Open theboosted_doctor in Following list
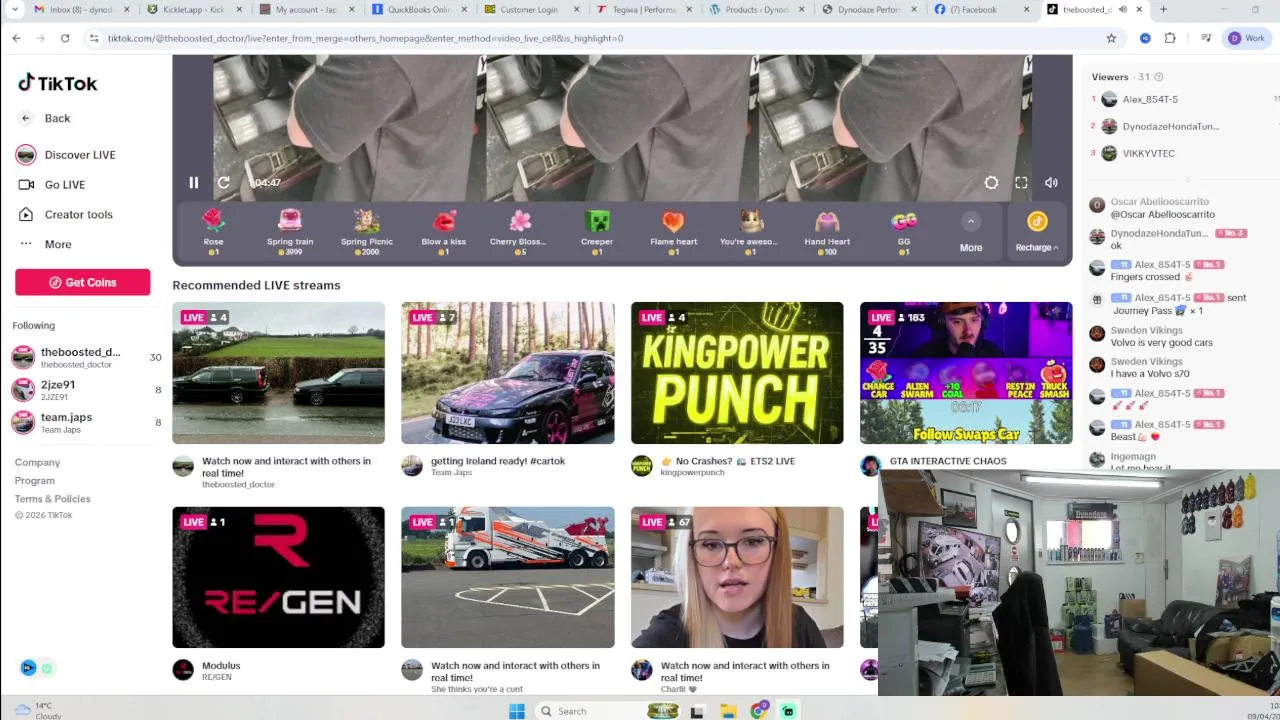 (86, 357)
